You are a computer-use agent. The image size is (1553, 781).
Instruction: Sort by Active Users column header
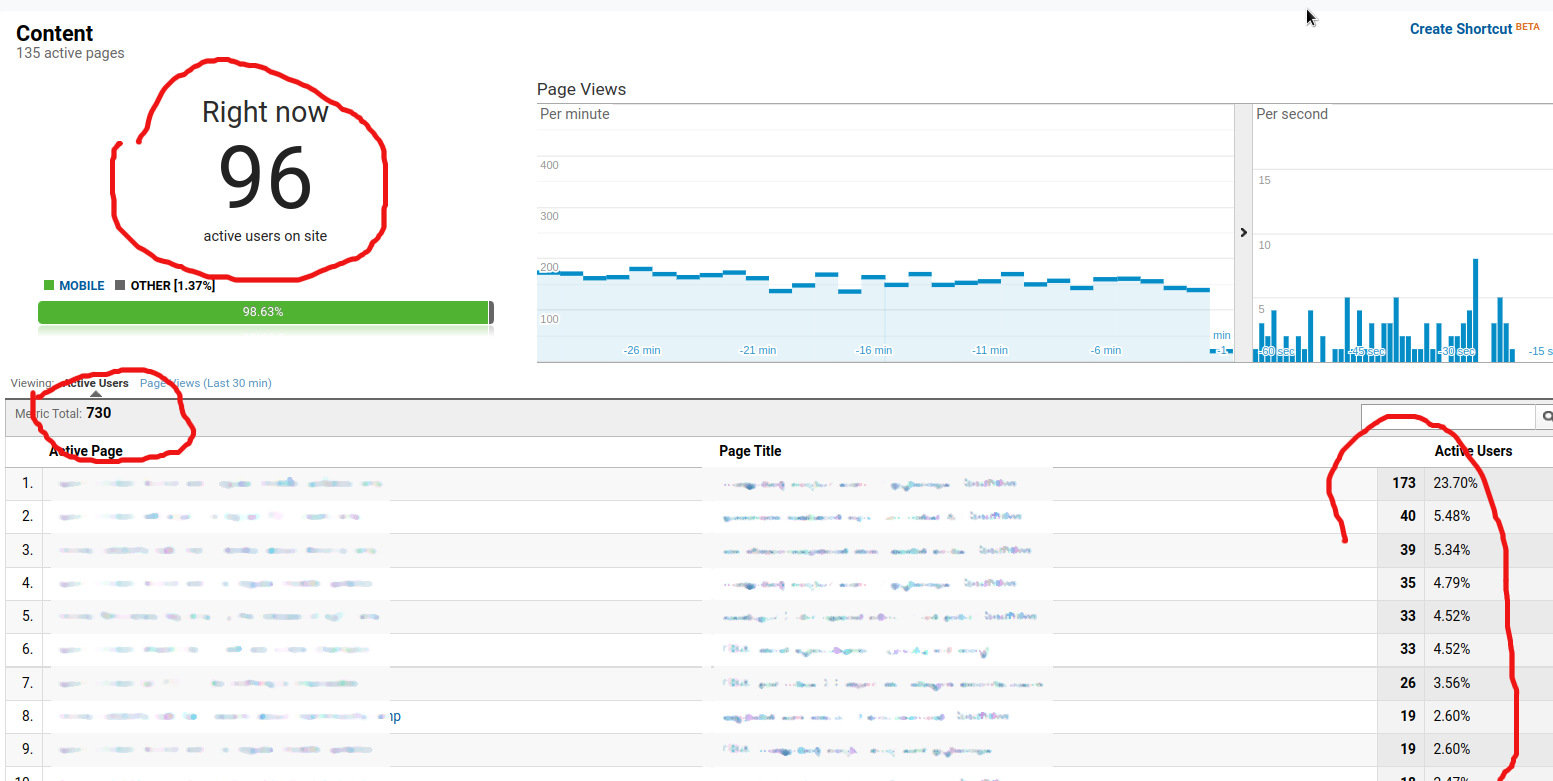pyautogui.click(x=1472, y=451)
